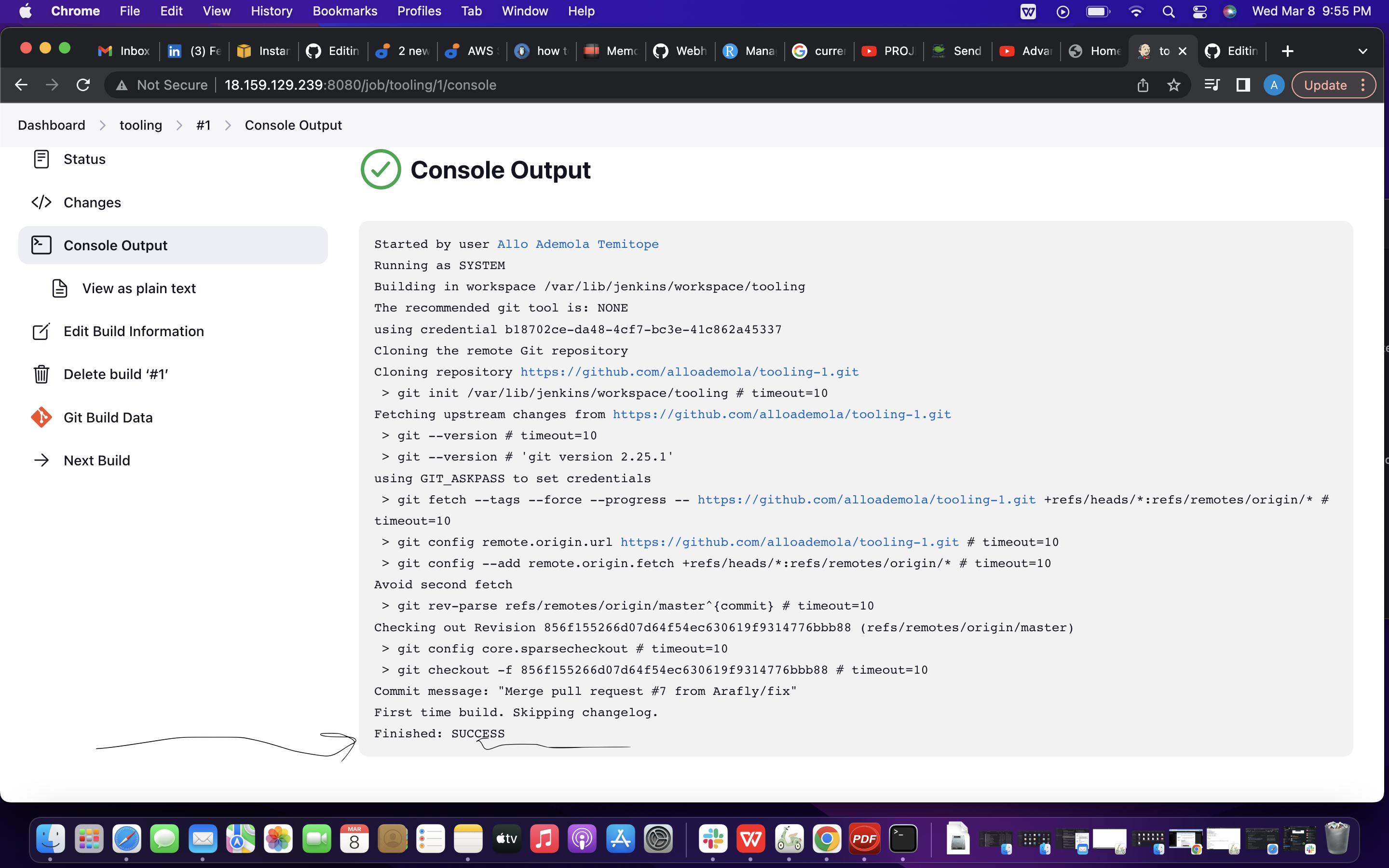Screen dimensions: 1389x868
Task: Open Spotlight search in the menu bar
Action: click(1169, 12)
